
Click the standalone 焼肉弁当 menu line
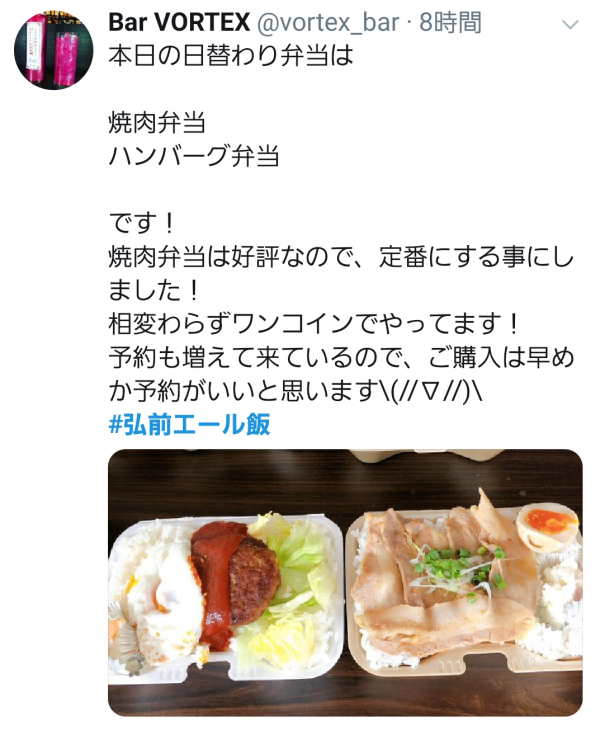[x=157, y=123]
